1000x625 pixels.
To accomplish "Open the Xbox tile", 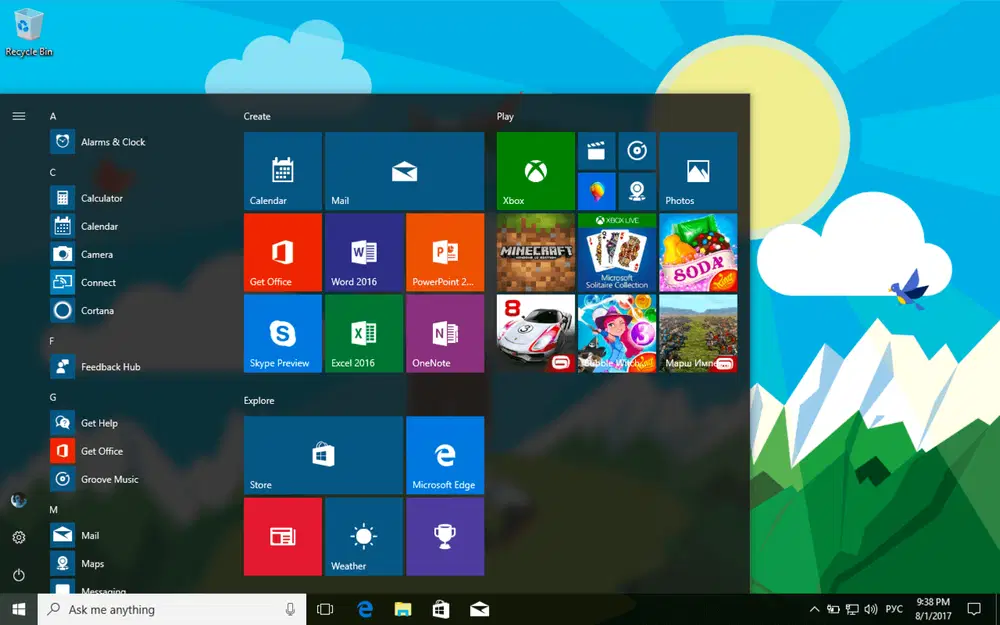I will click(x=536, y=171).
